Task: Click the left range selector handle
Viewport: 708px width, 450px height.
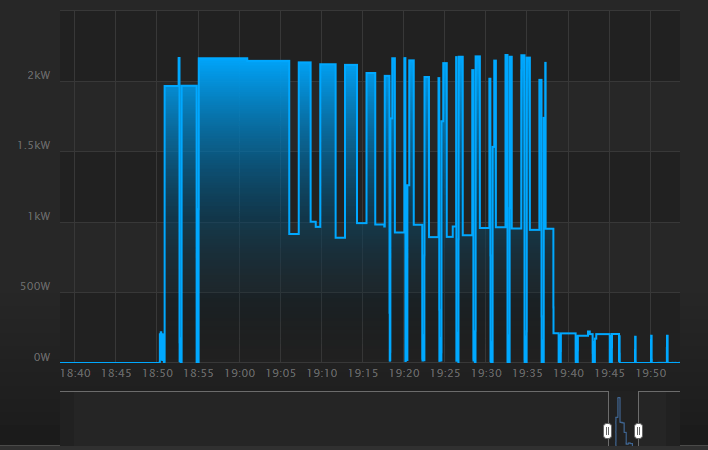Action: click(607, 431)
